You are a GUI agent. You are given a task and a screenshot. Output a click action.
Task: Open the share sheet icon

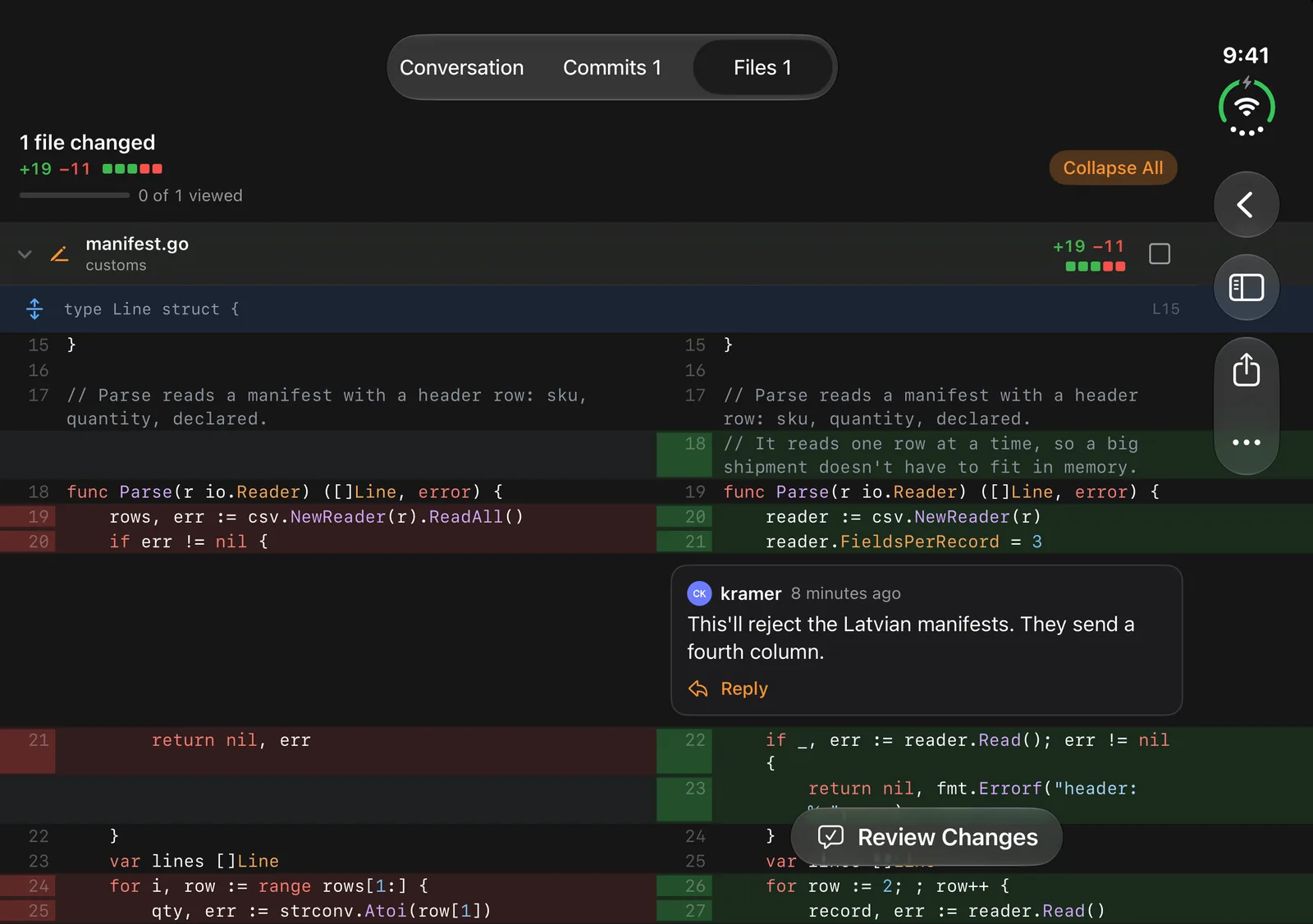(x=1246, y=370)
